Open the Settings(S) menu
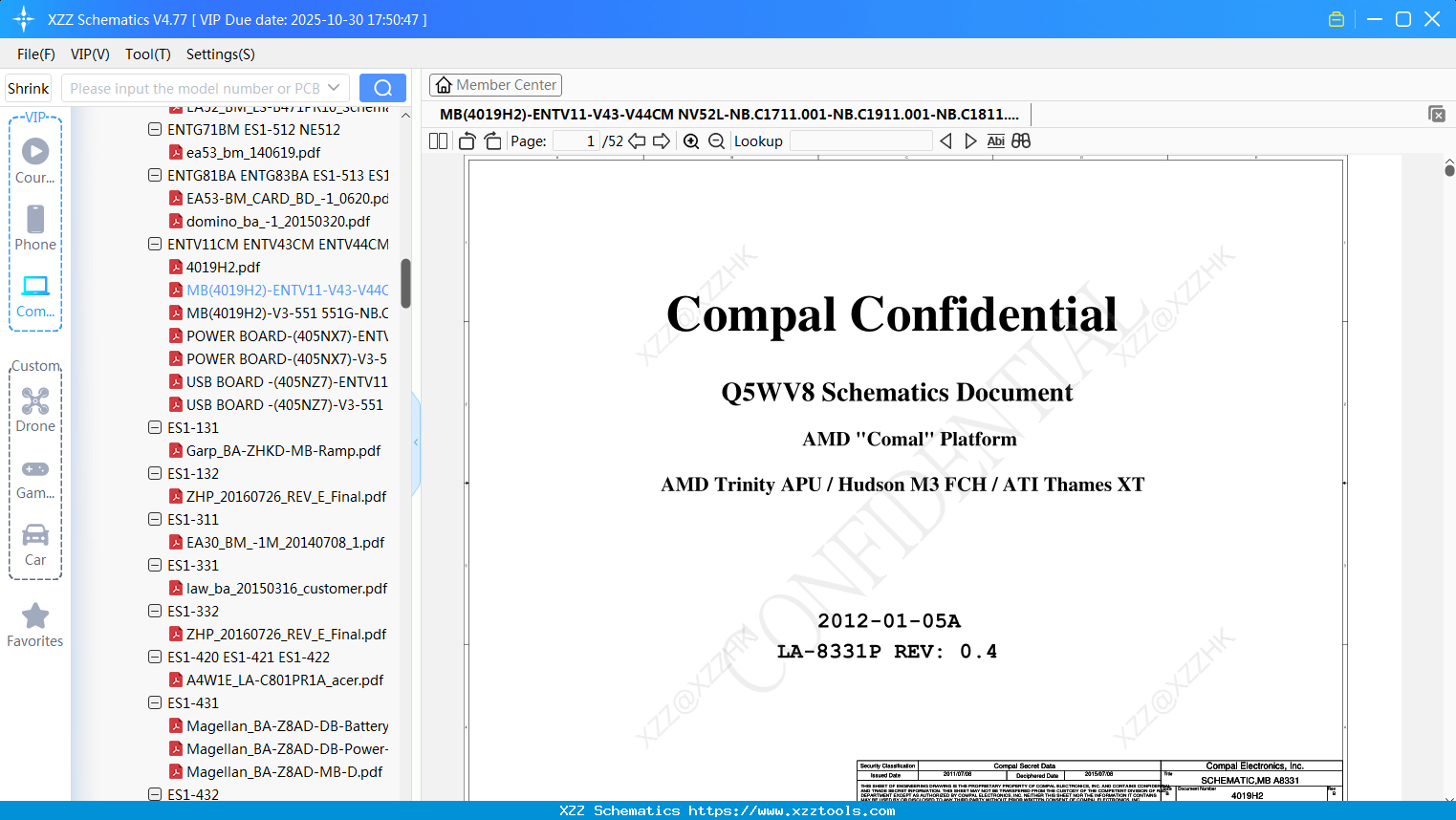Image resolution: width=1456 pixels, height=820 pixels. [x=221, y=54]
